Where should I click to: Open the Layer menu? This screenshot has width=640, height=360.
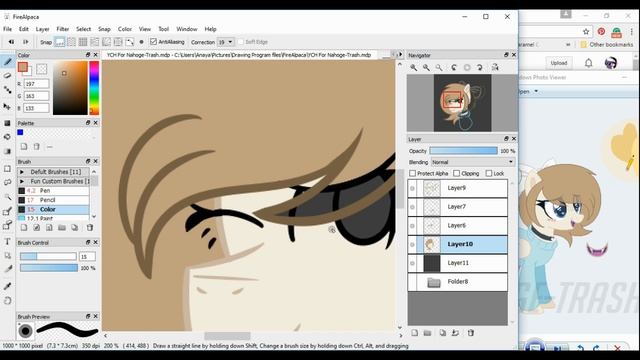42,29
